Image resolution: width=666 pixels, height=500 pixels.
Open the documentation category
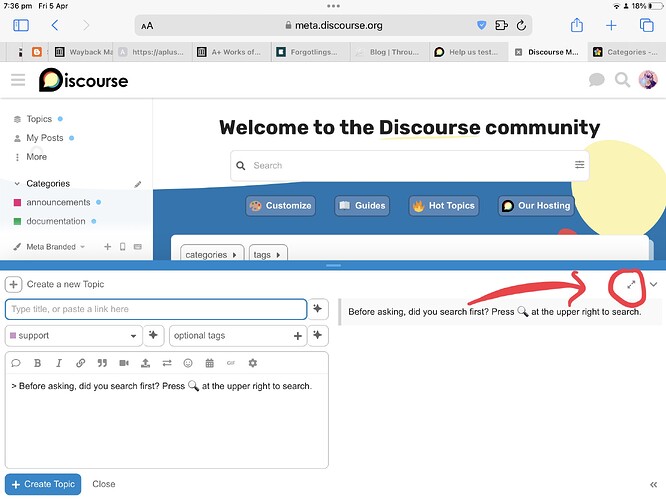(x=56, y=221)
